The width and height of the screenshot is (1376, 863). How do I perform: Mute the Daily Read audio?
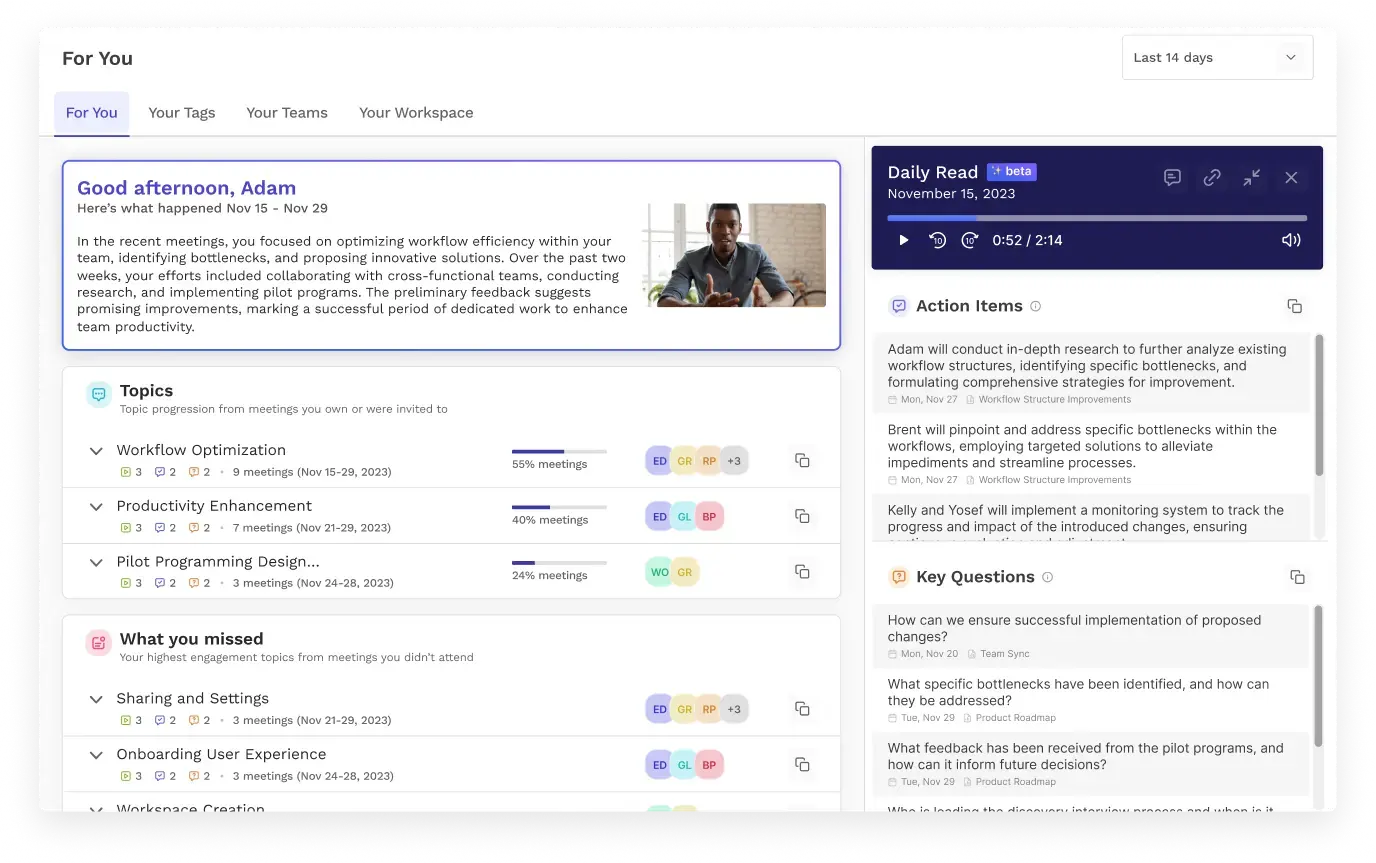point(1291,240)
